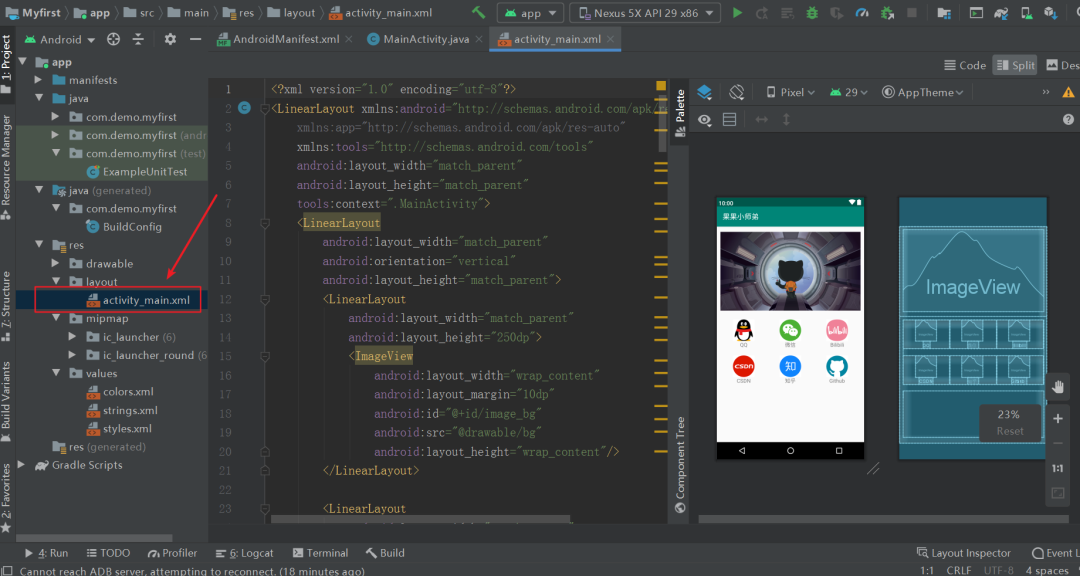1080x576 pixels.
Task: Toggle view options eye icon
Action: coord(704,120)
